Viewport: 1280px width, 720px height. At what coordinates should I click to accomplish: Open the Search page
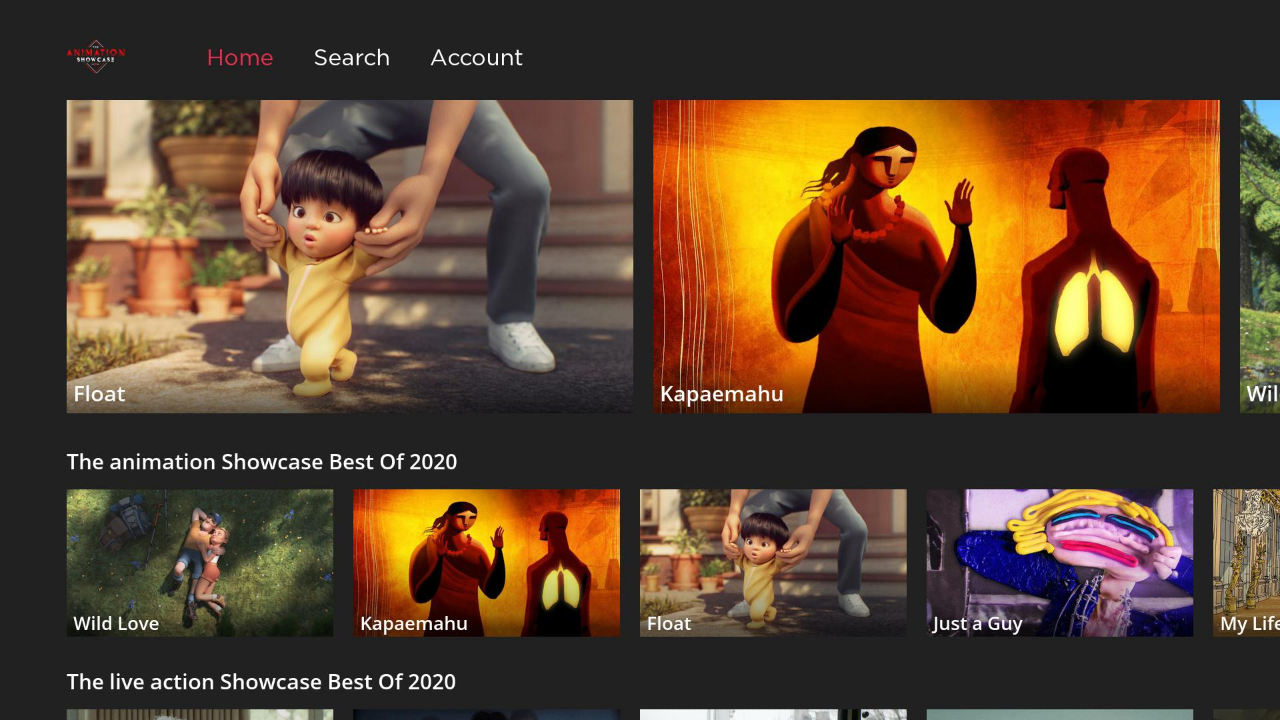pos(352,57)
